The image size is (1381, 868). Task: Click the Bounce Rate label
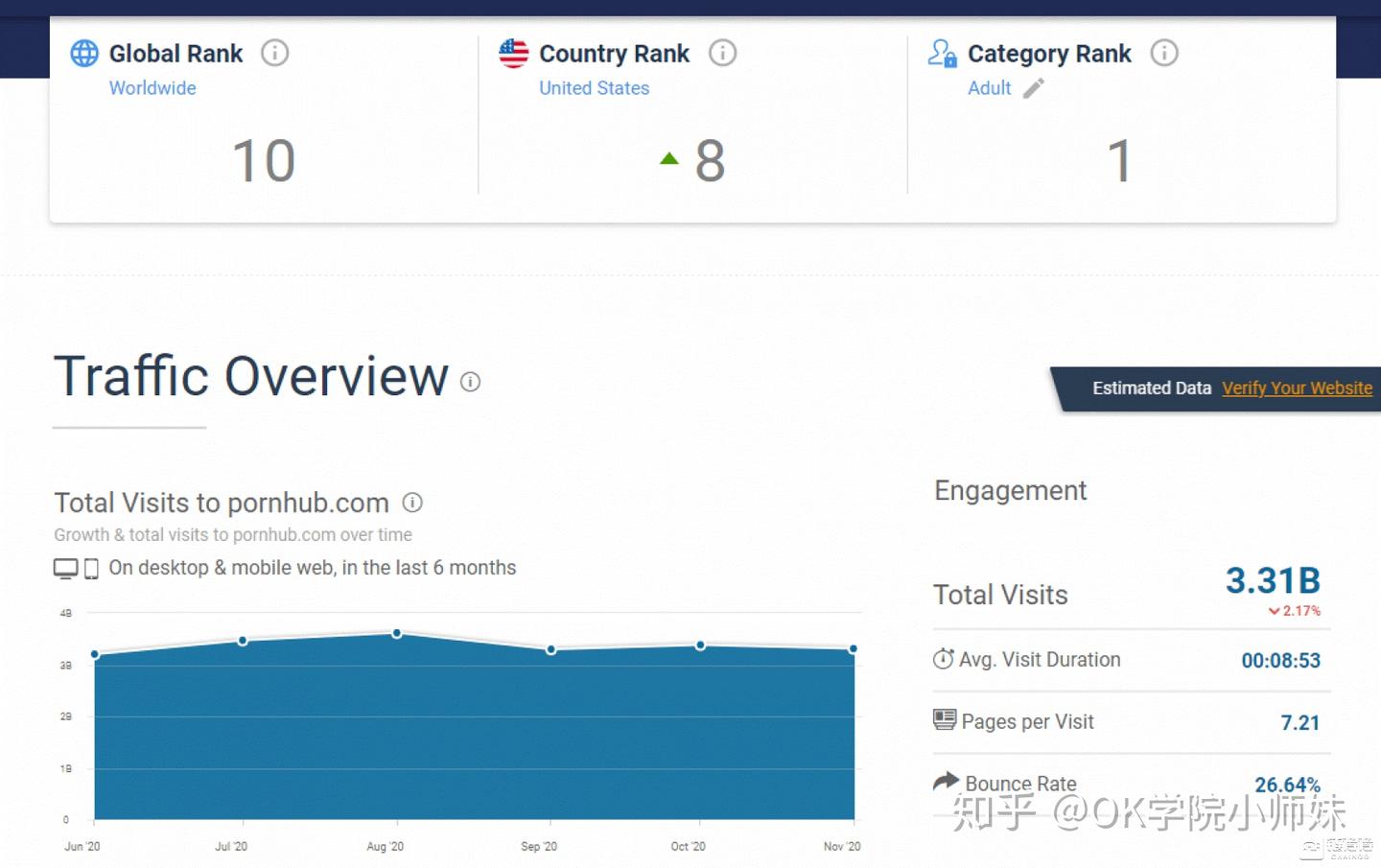pyautogui.click(x=1020, y=784)
